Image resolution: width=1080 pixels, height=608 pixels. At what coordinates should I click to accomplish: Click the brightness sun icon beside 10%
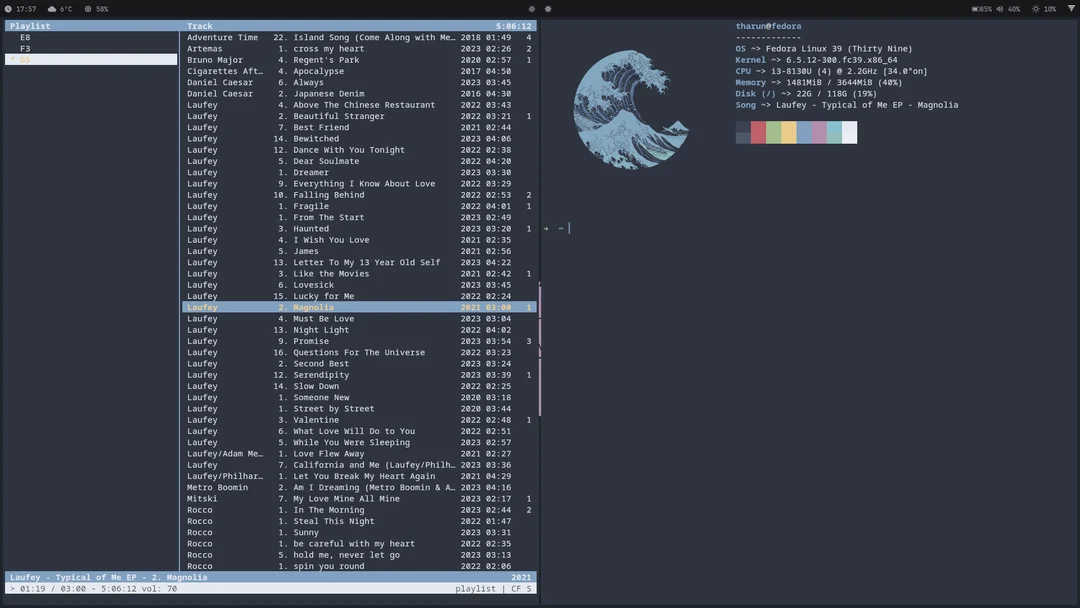pos(1035,7)
